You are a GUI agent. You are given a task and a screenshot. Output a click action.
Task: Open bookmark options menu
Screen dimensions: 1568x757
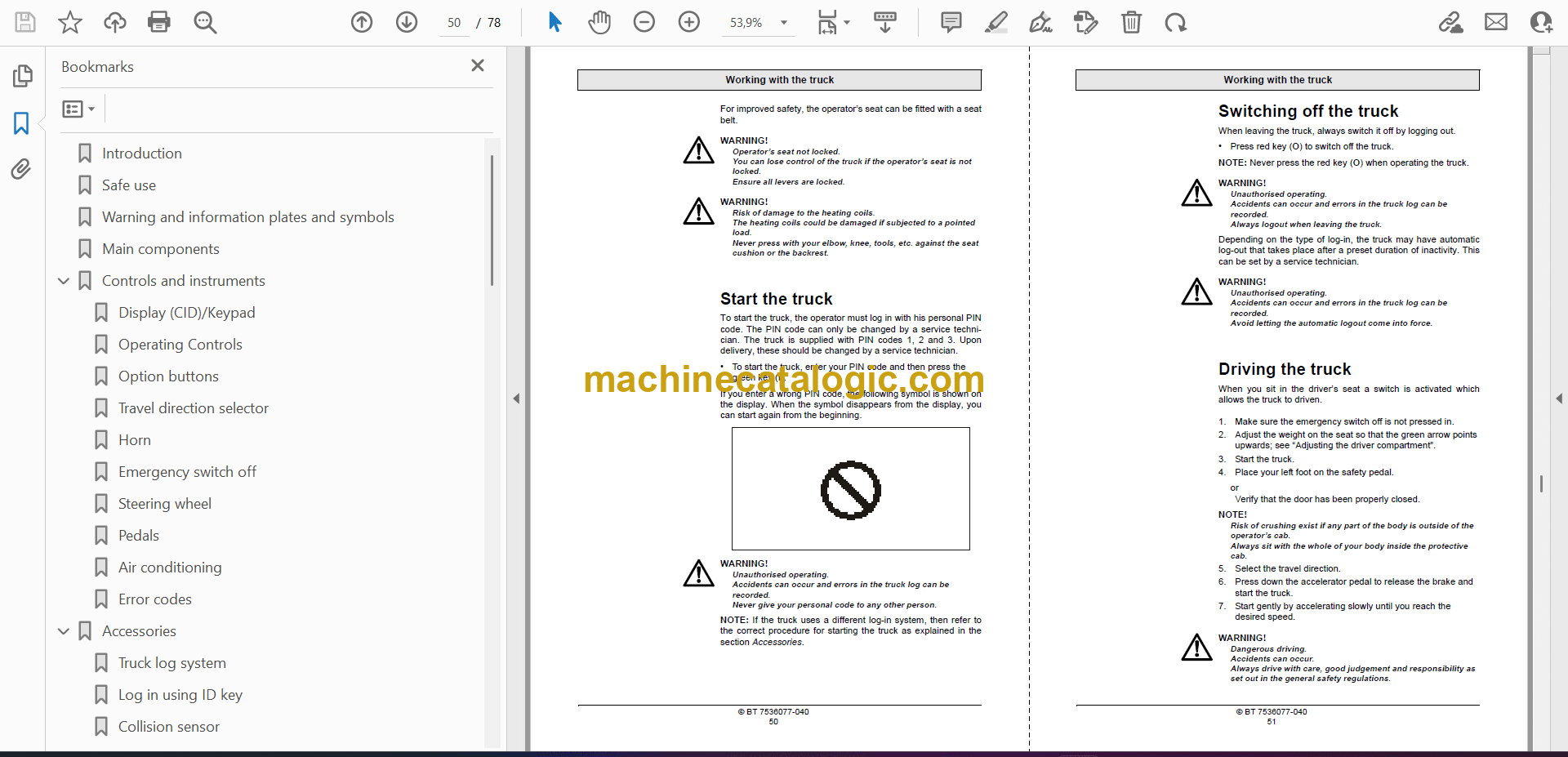tap(78, 109)
